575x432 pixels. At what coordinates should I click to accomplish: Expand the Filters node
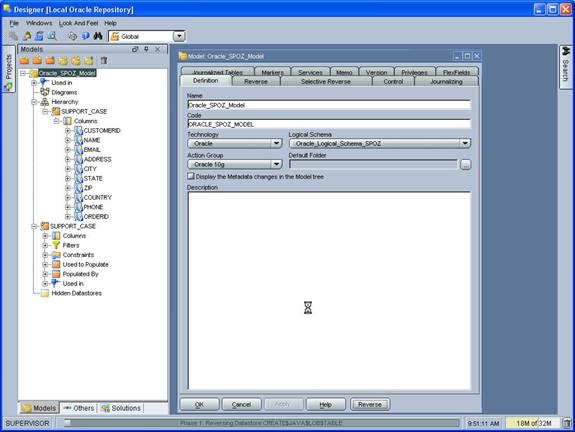pyautogui.click(x=45, y=245)
